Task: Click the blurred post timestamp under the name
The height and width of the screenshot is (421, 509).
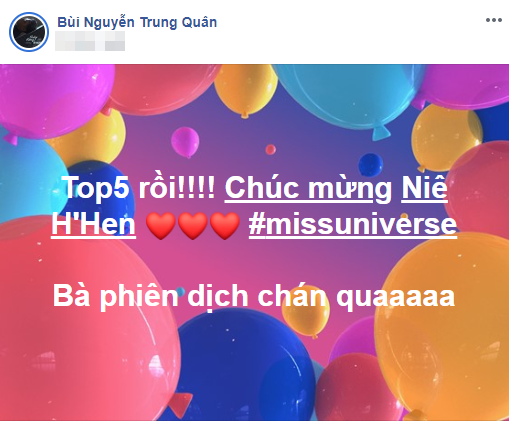Action: click(90, 41)
